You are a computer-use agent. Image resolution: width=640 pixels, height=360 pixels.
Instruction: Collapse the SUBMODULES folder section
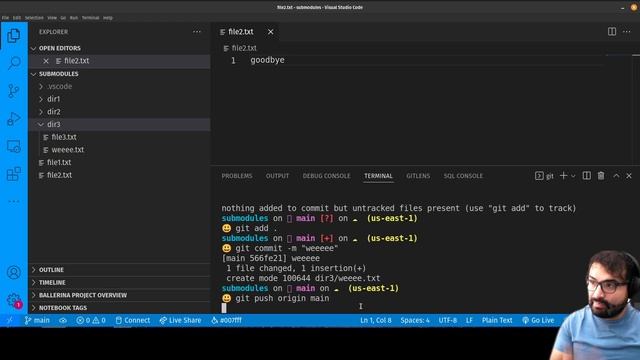[x=119, y=74]
